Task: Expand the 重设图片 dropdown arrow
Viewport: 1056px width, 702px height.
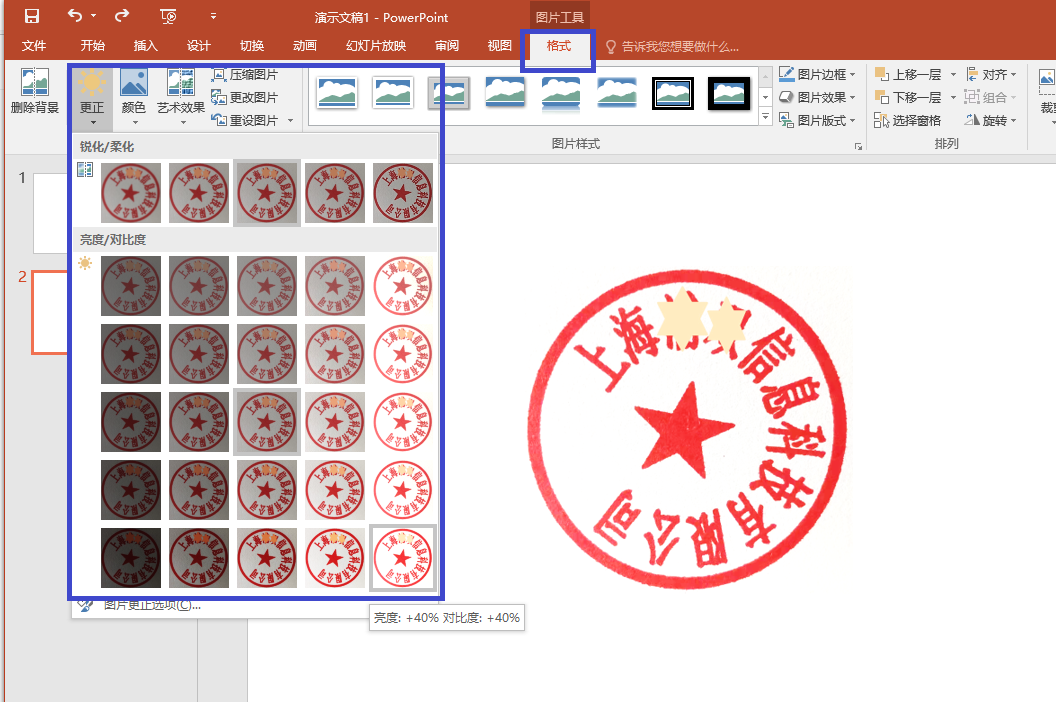Action: 290,121
